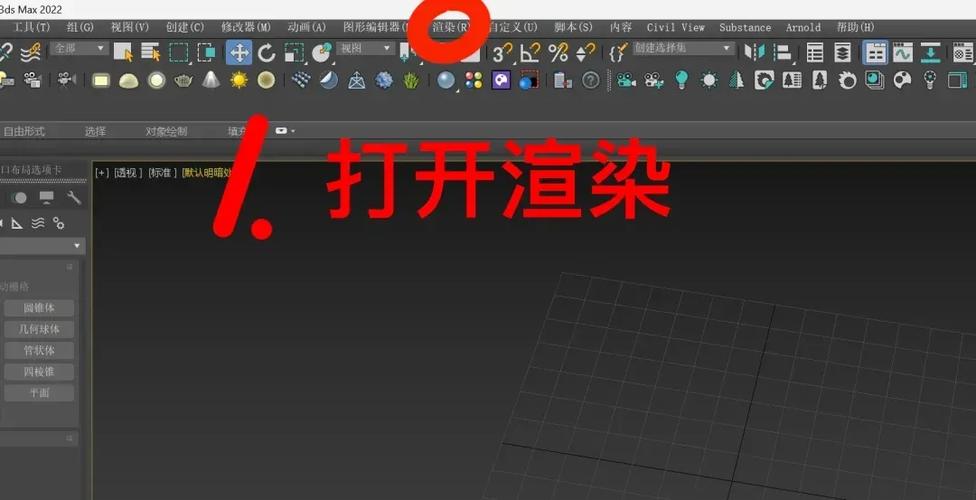Click the white sun light icon
The width and height of the screenshot is (976, 500).
click(709, 80)
